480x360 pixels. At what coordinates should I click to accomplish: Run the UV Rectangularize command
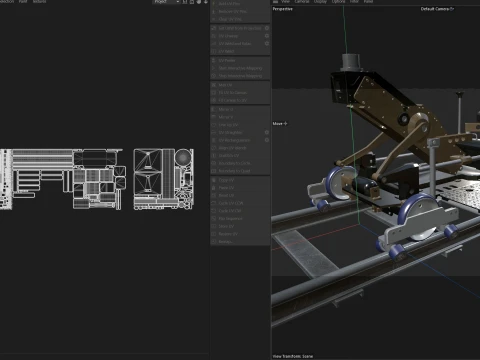tap(237, 140)
